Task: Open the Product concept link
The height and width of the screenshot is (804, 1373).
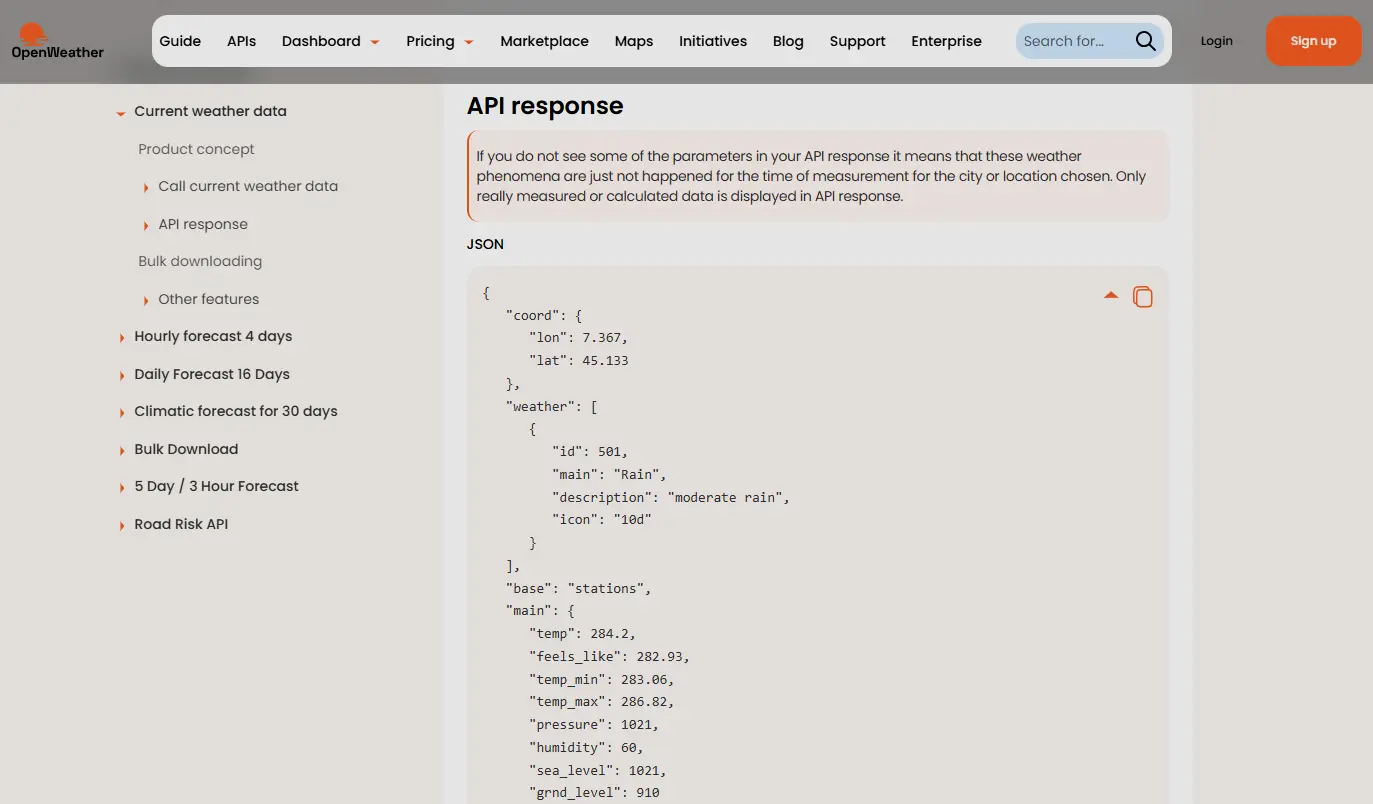Action: point(196,149)
